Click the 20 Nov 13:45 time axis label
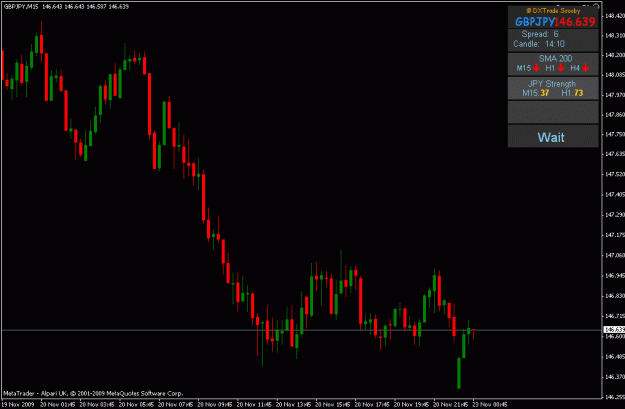625x409 pixels. pos(293,405)
